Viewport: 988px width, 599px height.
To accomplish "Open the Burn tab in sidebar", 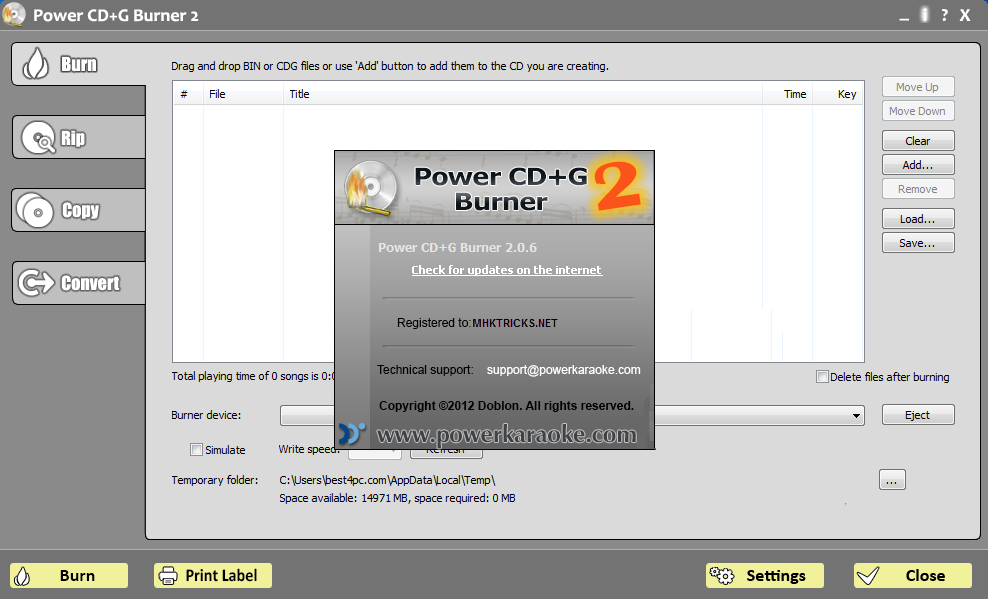I will [x=79, y=64].
